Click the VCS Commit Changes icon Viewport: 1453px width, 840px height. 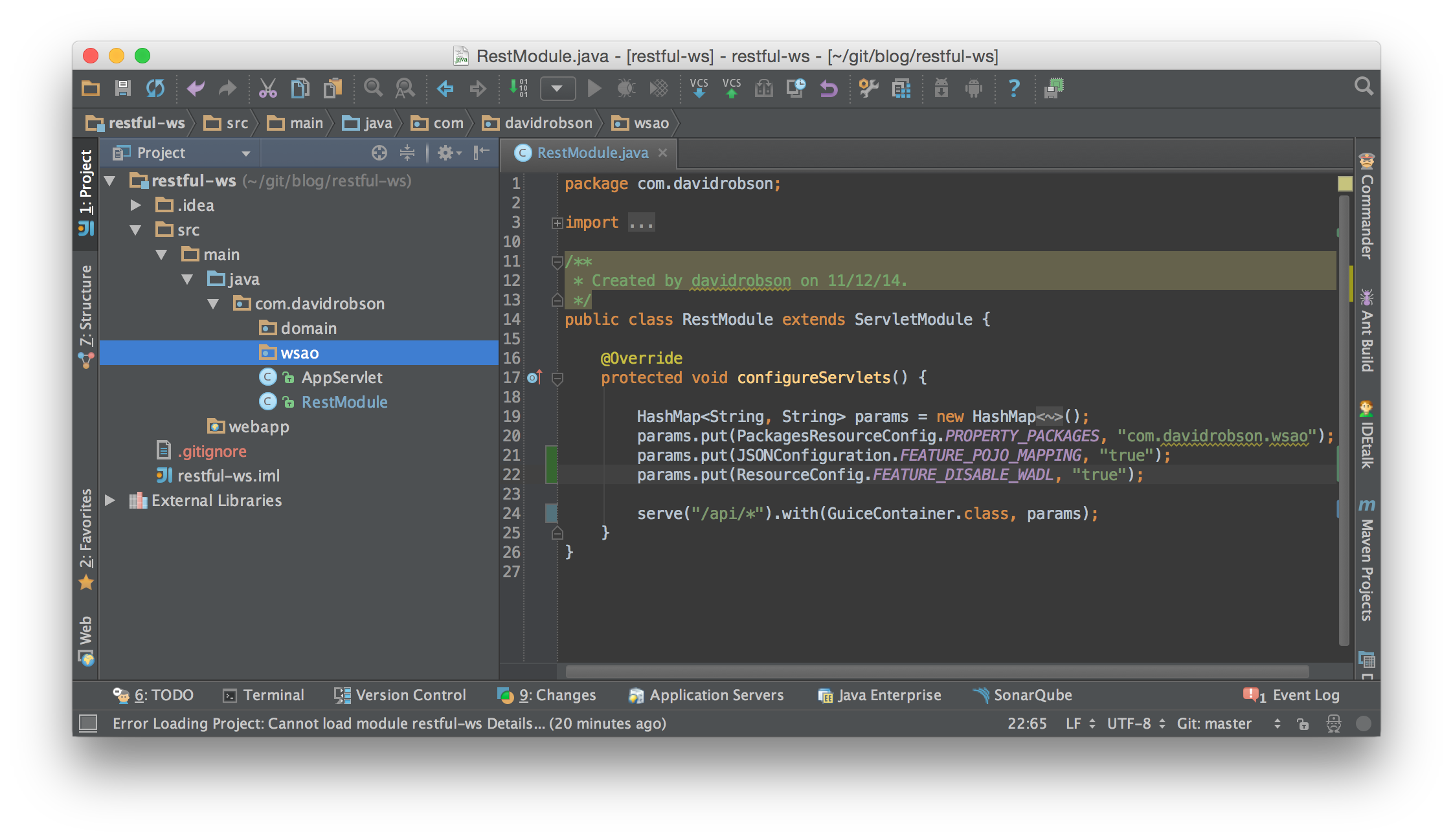[732, 88]
